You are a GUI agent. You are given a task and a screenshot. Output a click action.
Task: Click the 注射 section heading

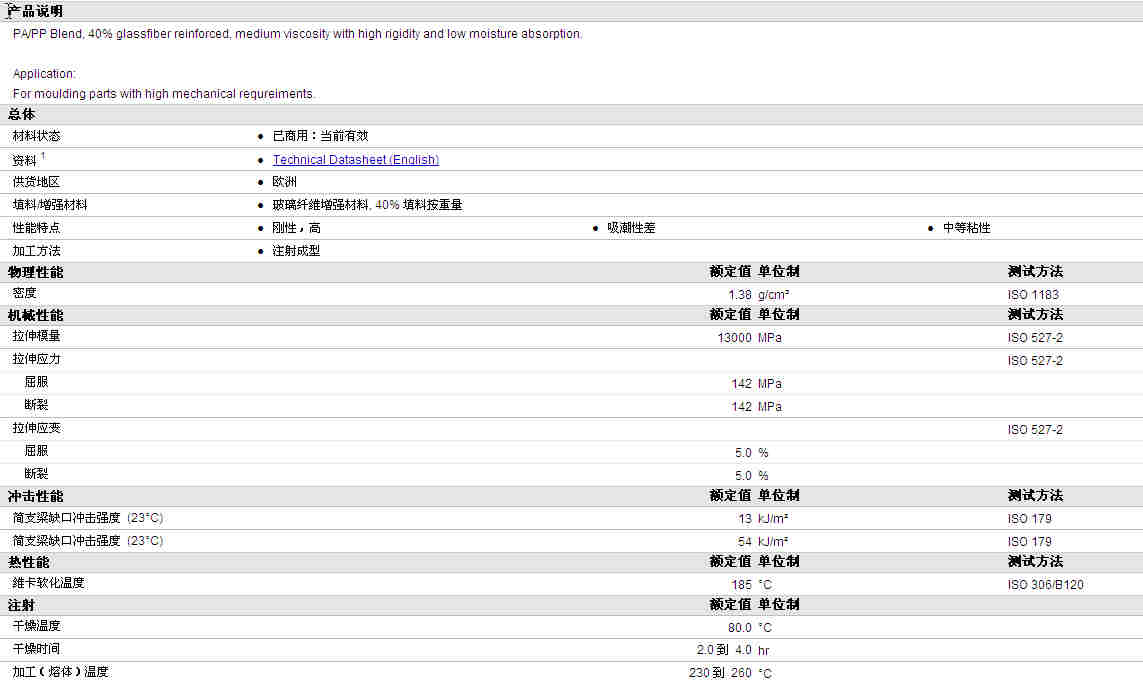coord(21,605)
